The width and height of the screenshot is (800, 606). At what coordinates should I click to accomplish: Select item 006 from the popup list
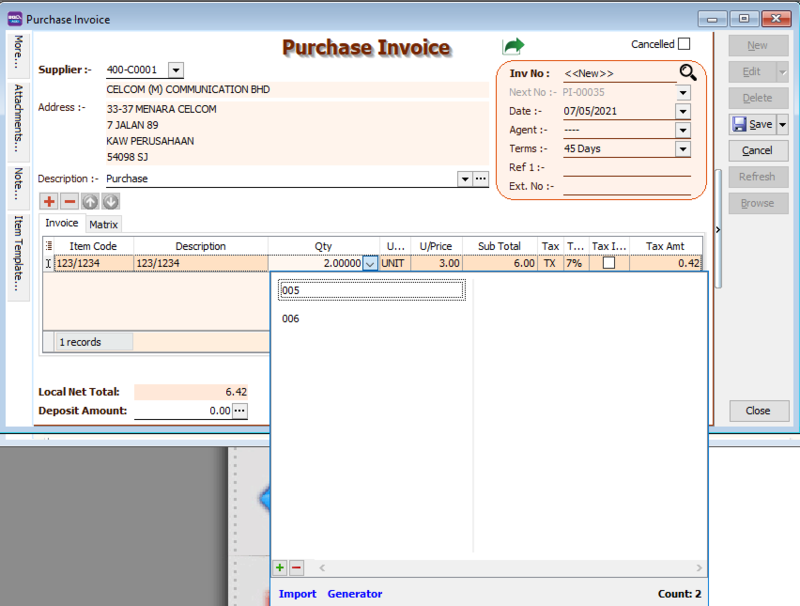[x=290, y=318]
